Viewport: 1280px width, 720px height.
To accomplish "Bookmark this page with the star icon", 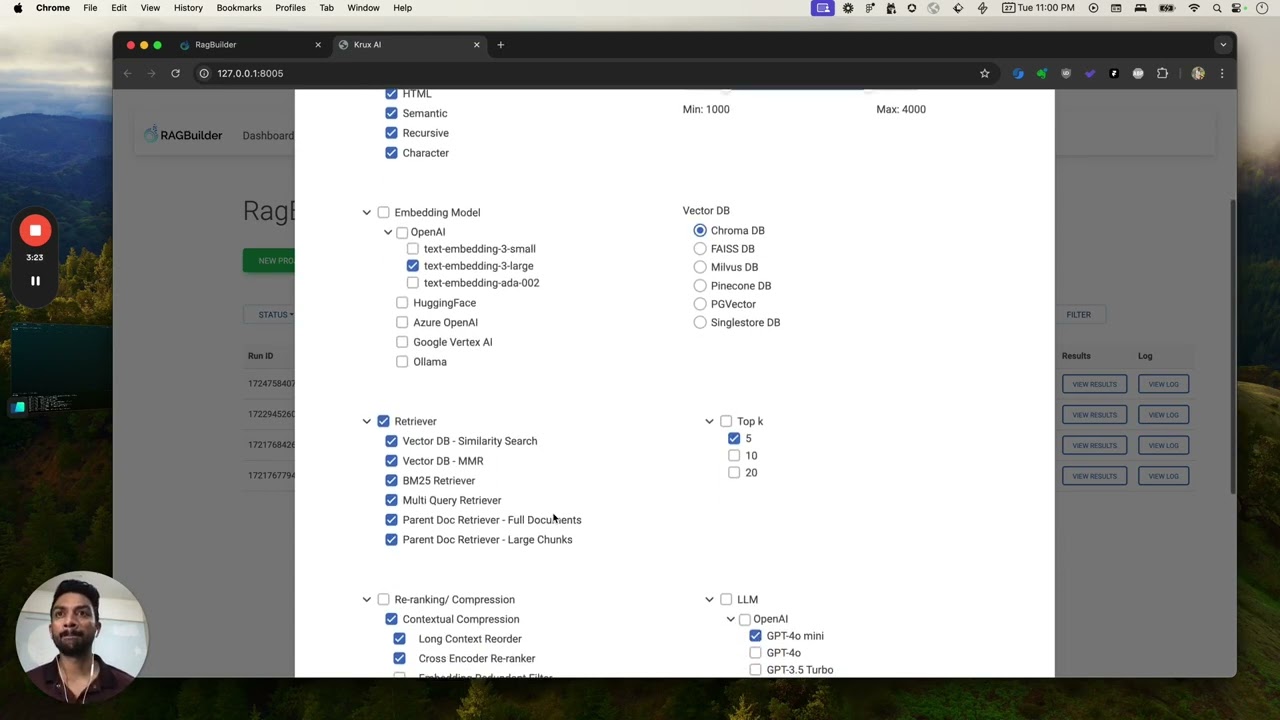I will pyautogui.click(x=984, y=73).
